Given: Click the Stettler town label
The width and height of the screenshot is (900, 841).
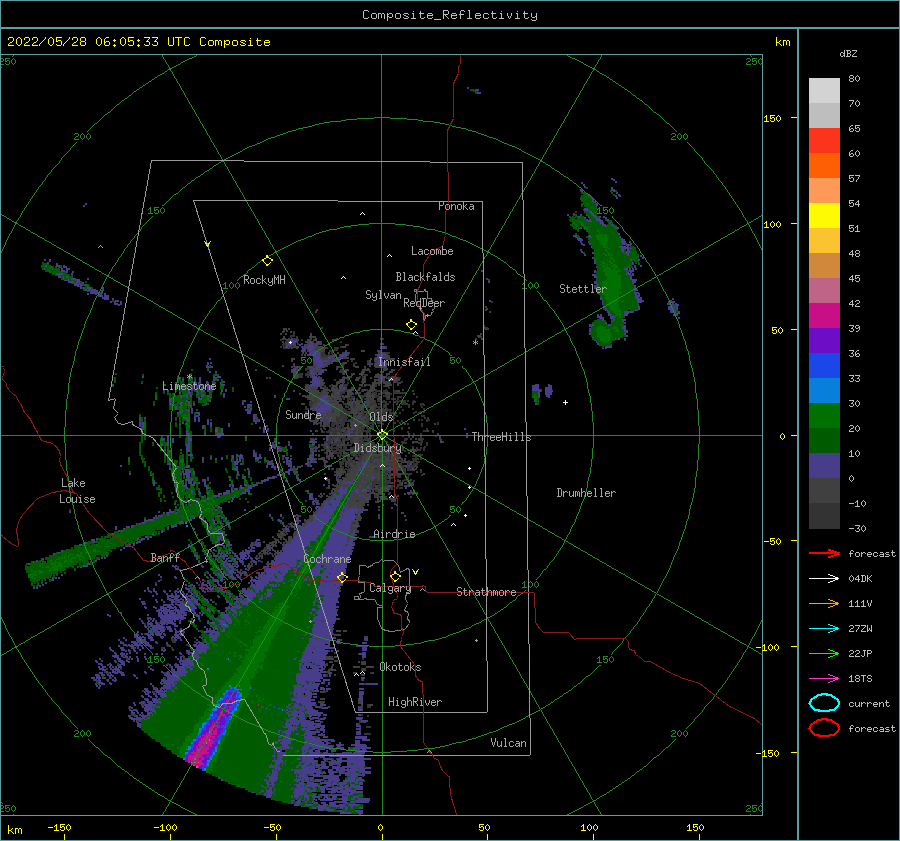Looking at the screenshot, I should [x=583, y=289].
